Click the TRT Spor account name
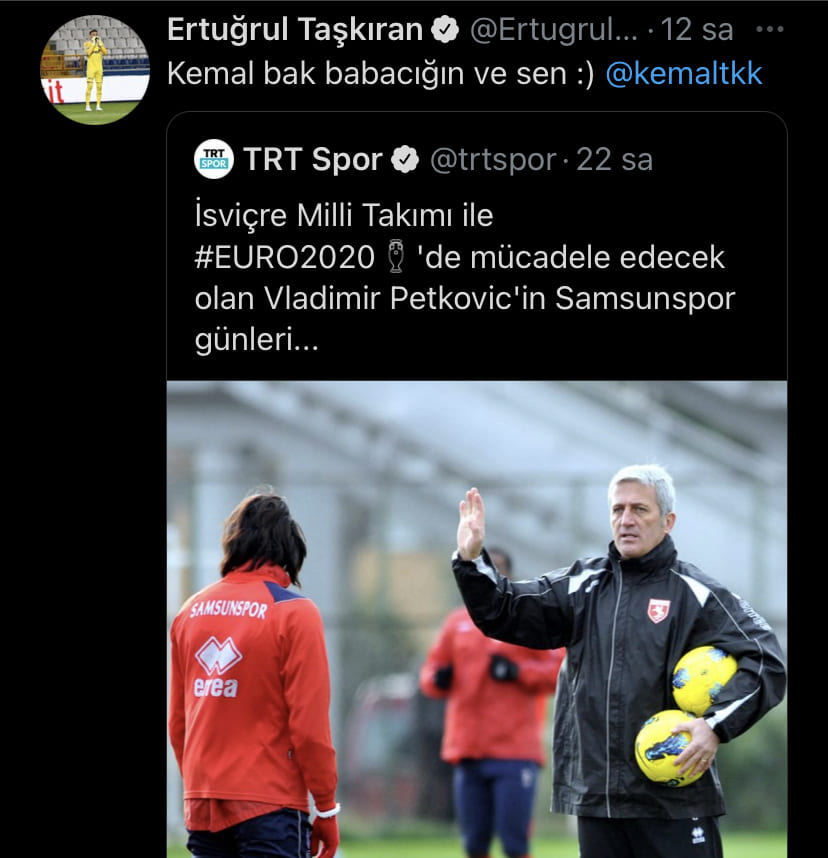Viewport: 828px width, 858px height. click(x=312, y=159)
